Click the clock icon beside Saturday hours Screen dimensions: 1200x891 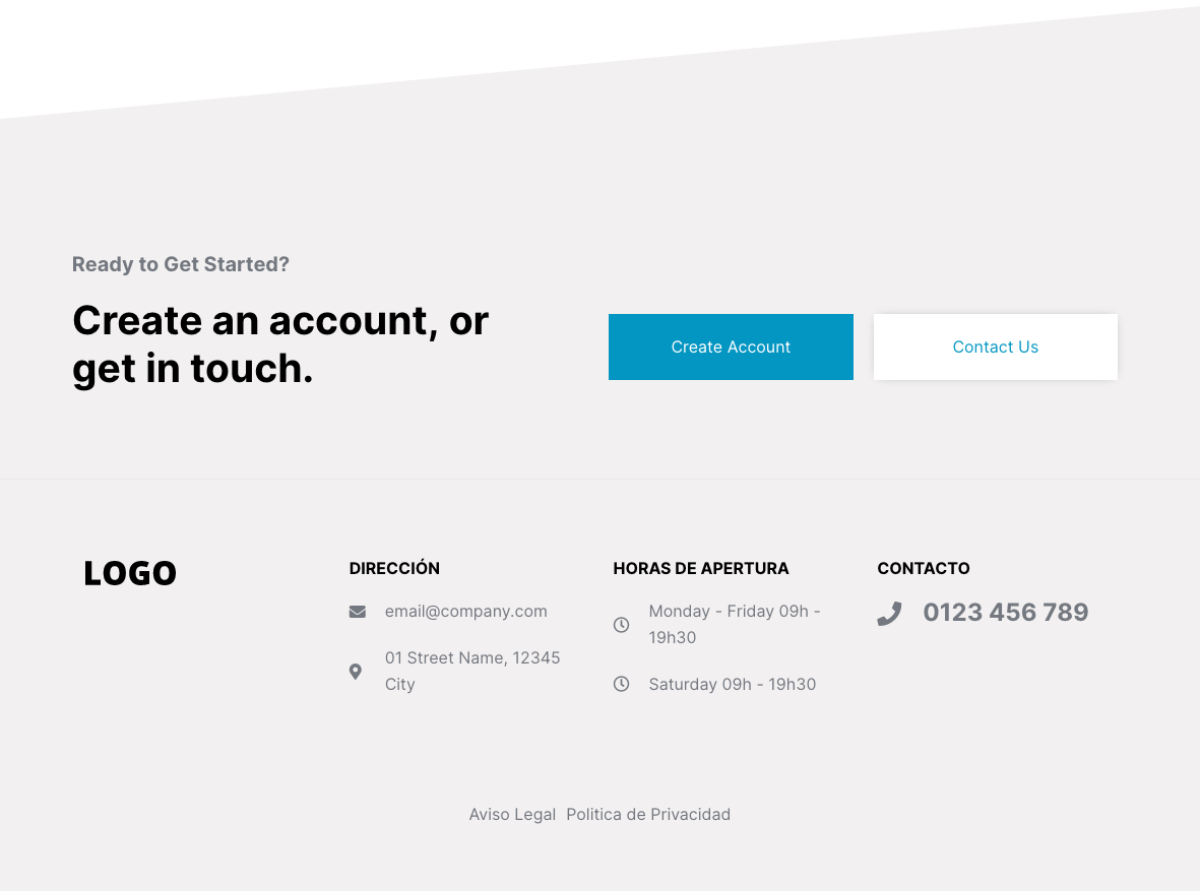pos(621,684)
